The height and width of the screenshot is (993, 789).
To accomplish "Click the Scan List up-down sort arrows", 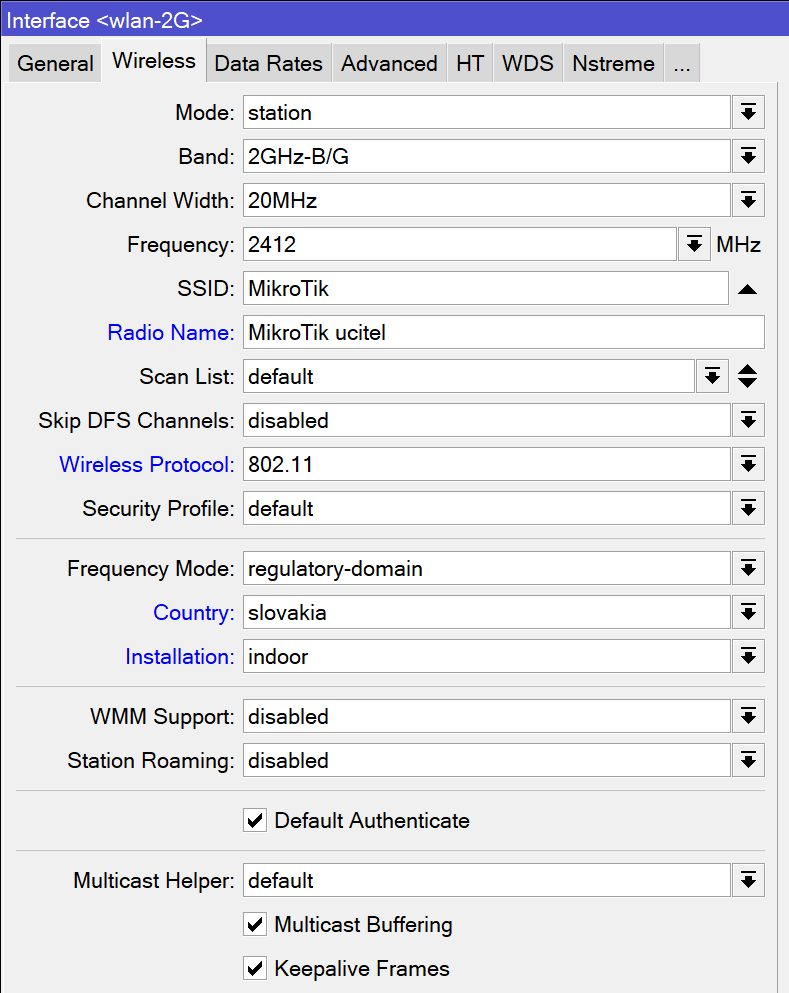I will 748,376.
